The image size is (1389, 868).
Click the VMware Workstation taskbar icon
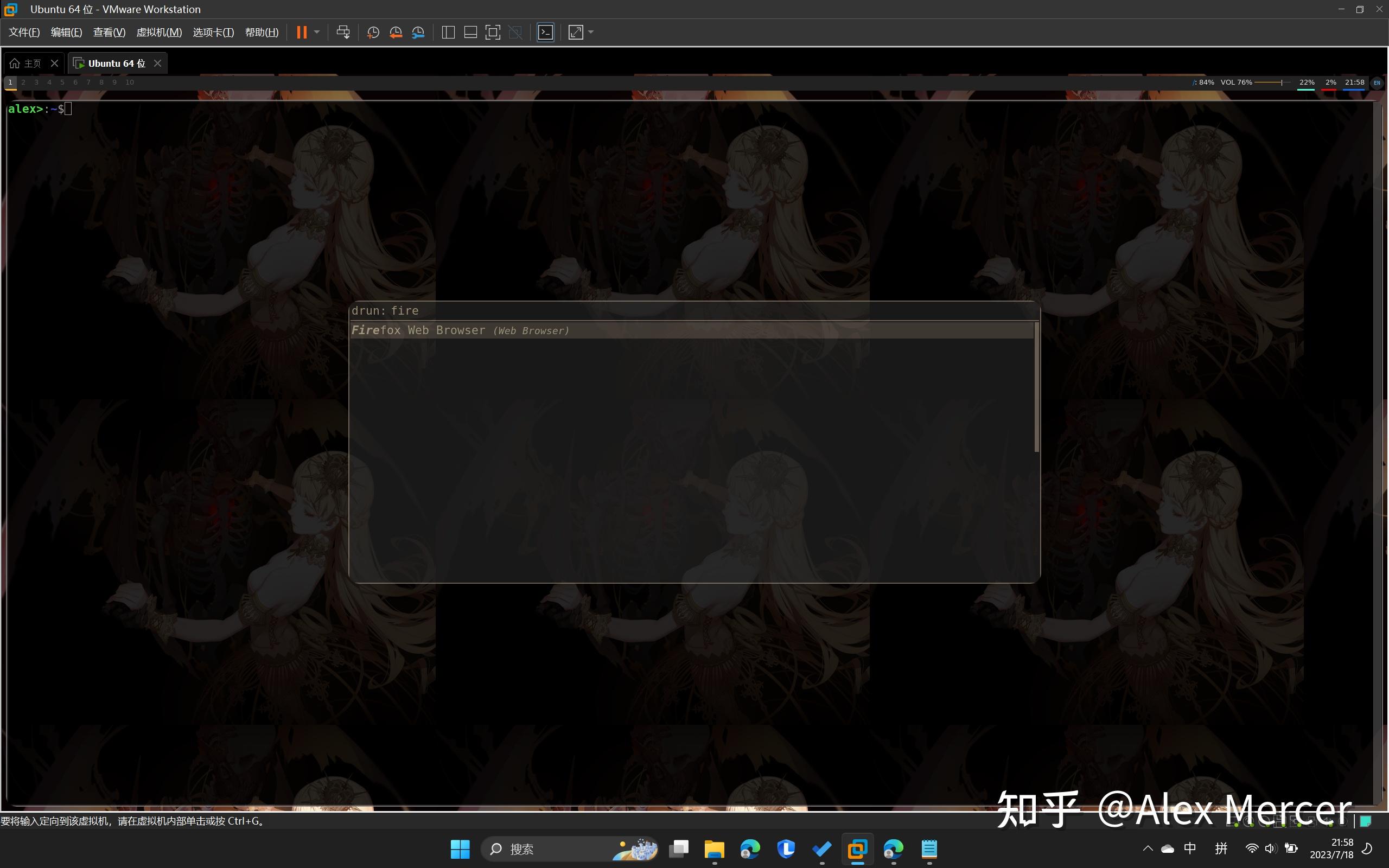coord(857,849)
